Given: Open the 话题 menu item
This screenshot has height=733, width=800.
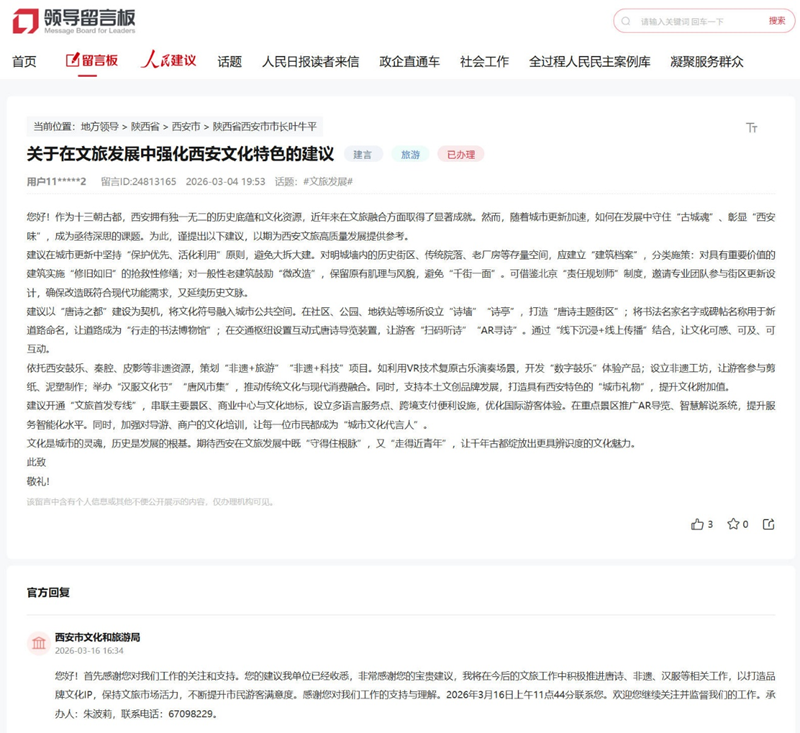Looking at the screenshot, I should point(229,61).
